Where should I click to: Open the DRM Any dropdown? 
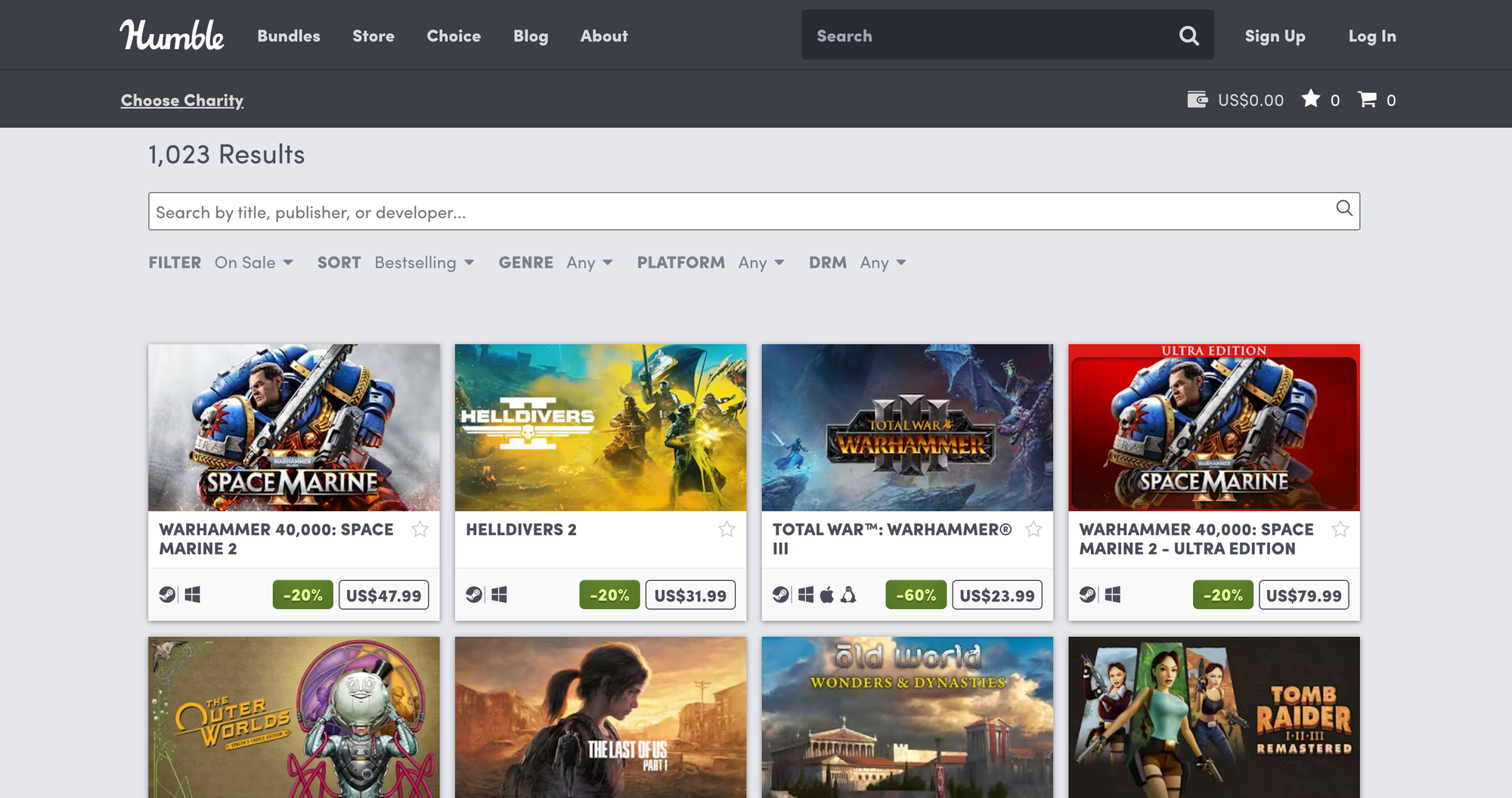[x=883, y=262]
